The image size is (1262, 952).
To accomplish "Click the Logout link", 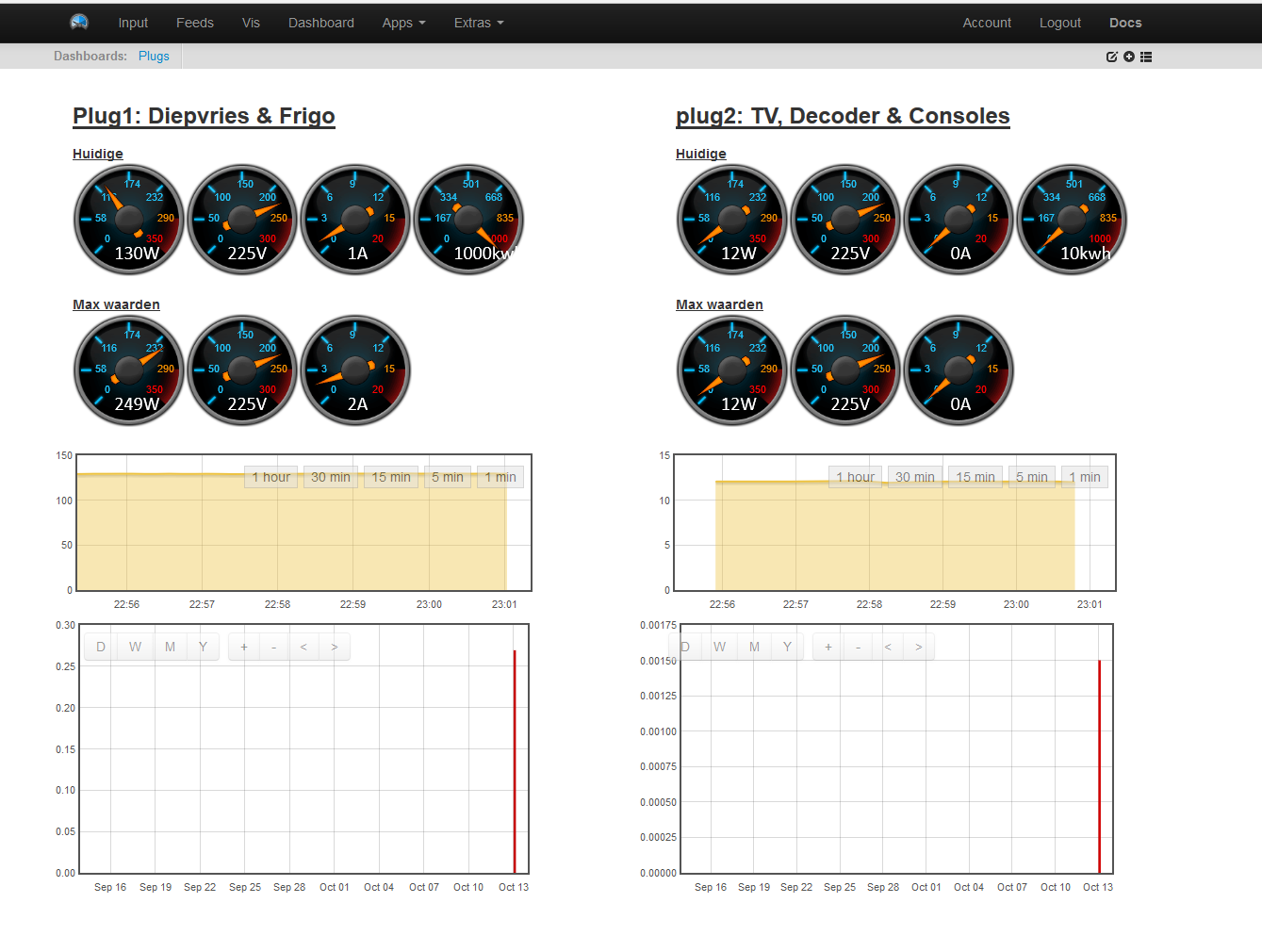I will point(1059,23).
